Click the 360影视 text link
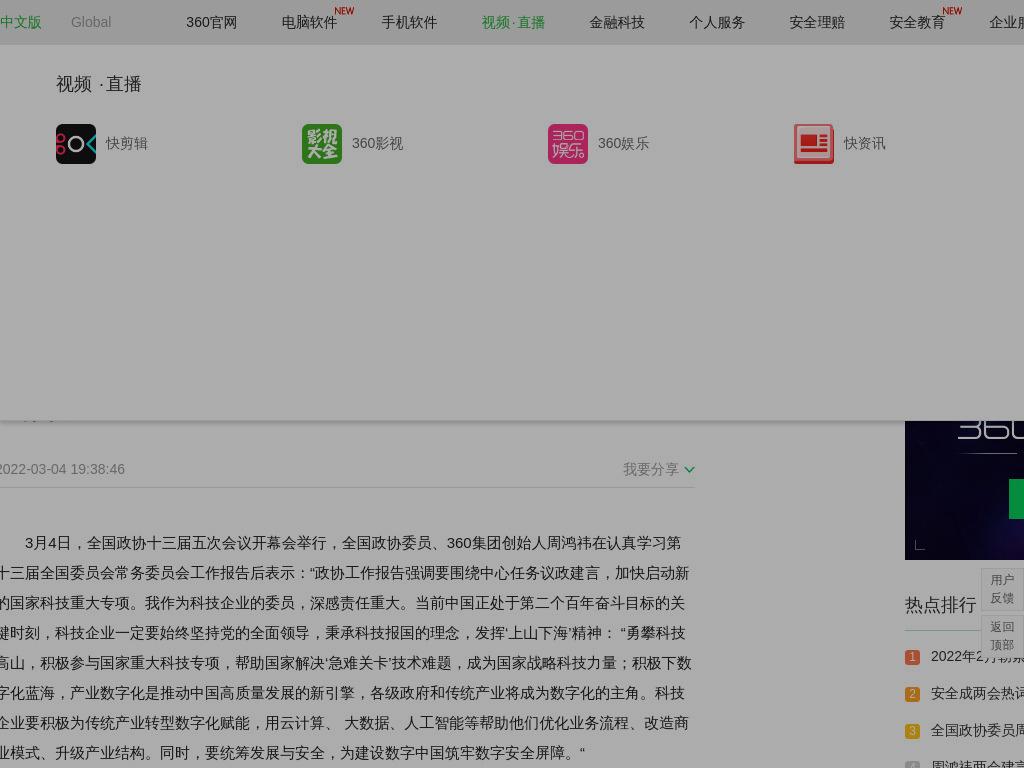This screenshot has width=1024, height=768. [x=377, y=144]
